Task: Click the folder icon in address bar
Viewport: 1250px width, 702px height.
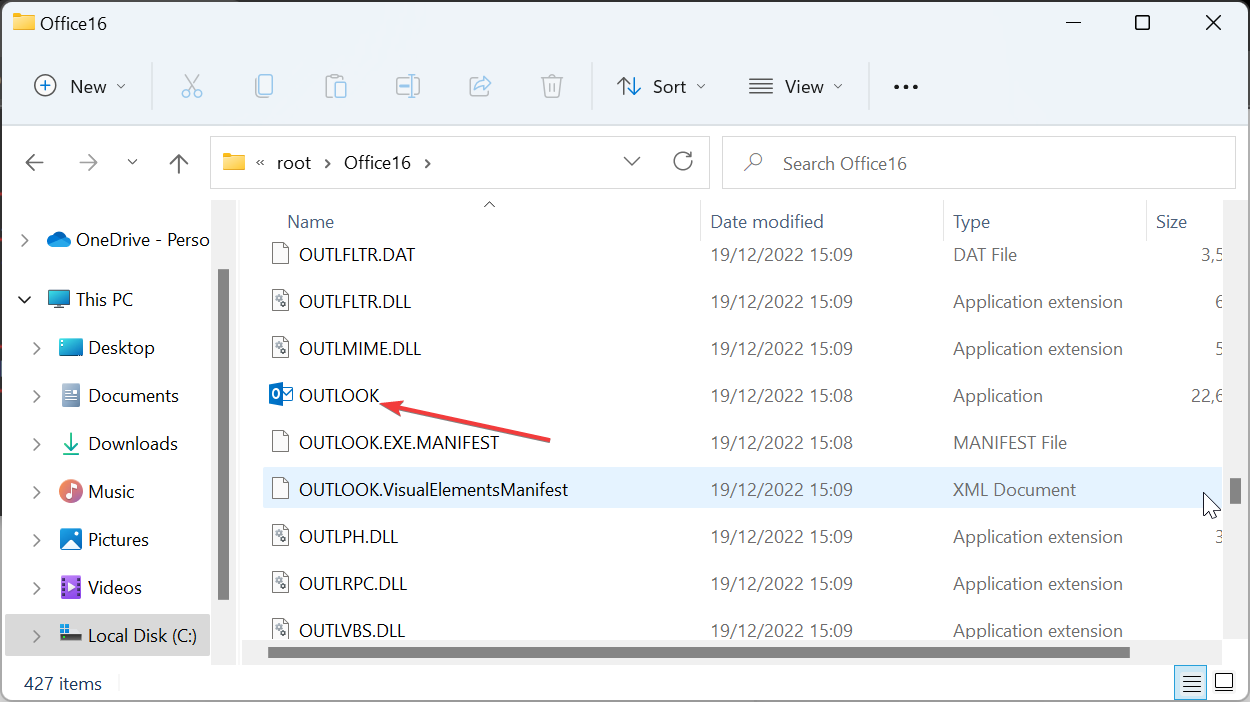Action: pyautogui.click(x=234, y=162)
